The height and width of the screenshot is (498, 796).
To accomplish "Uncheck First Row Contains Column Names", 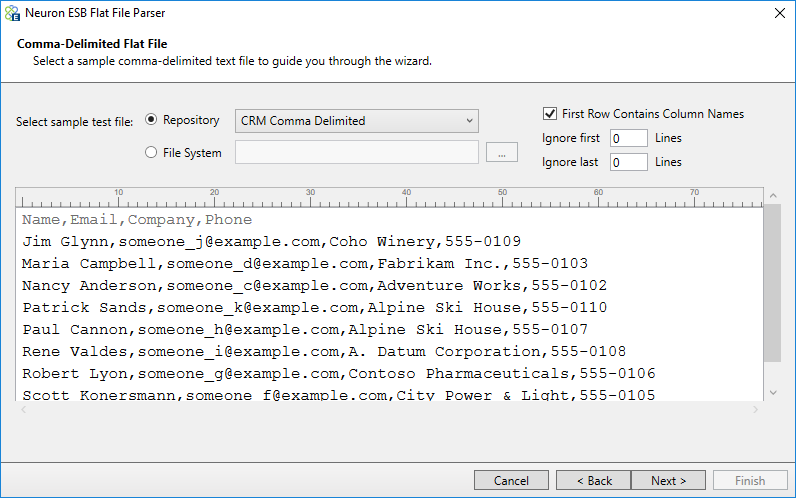I will (x=550, y=114).
